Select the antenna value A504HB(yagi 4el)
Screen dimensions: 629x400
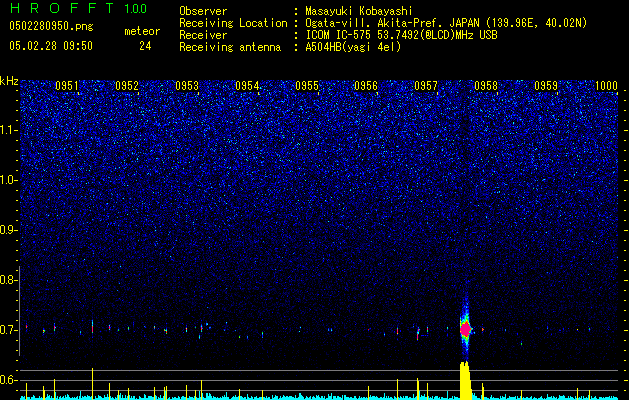tap(353, 47)
